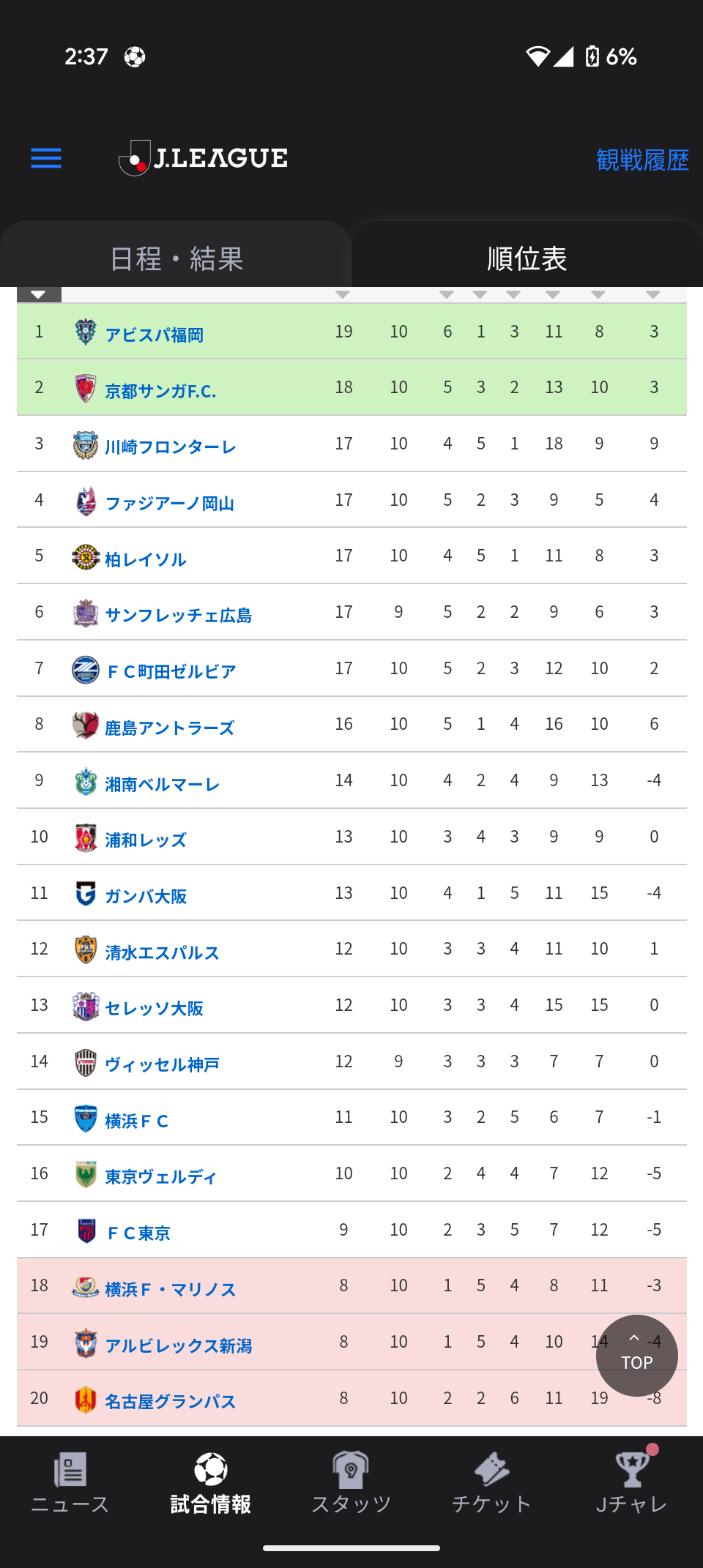Tap the J.LEAGUE logo
This screenshot has height=1568, width=703.
(x=204, y=158)
